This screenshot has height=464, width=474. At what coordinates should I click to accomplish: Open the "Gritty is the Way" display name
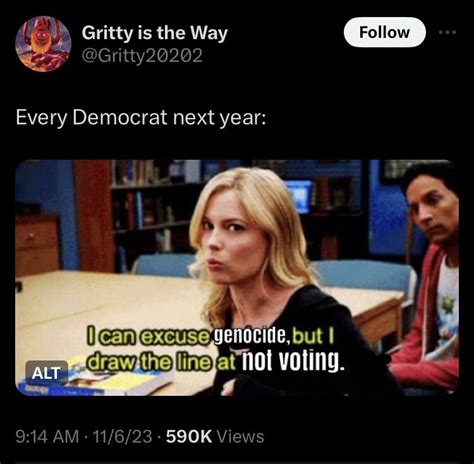click(x=155, y=34)
